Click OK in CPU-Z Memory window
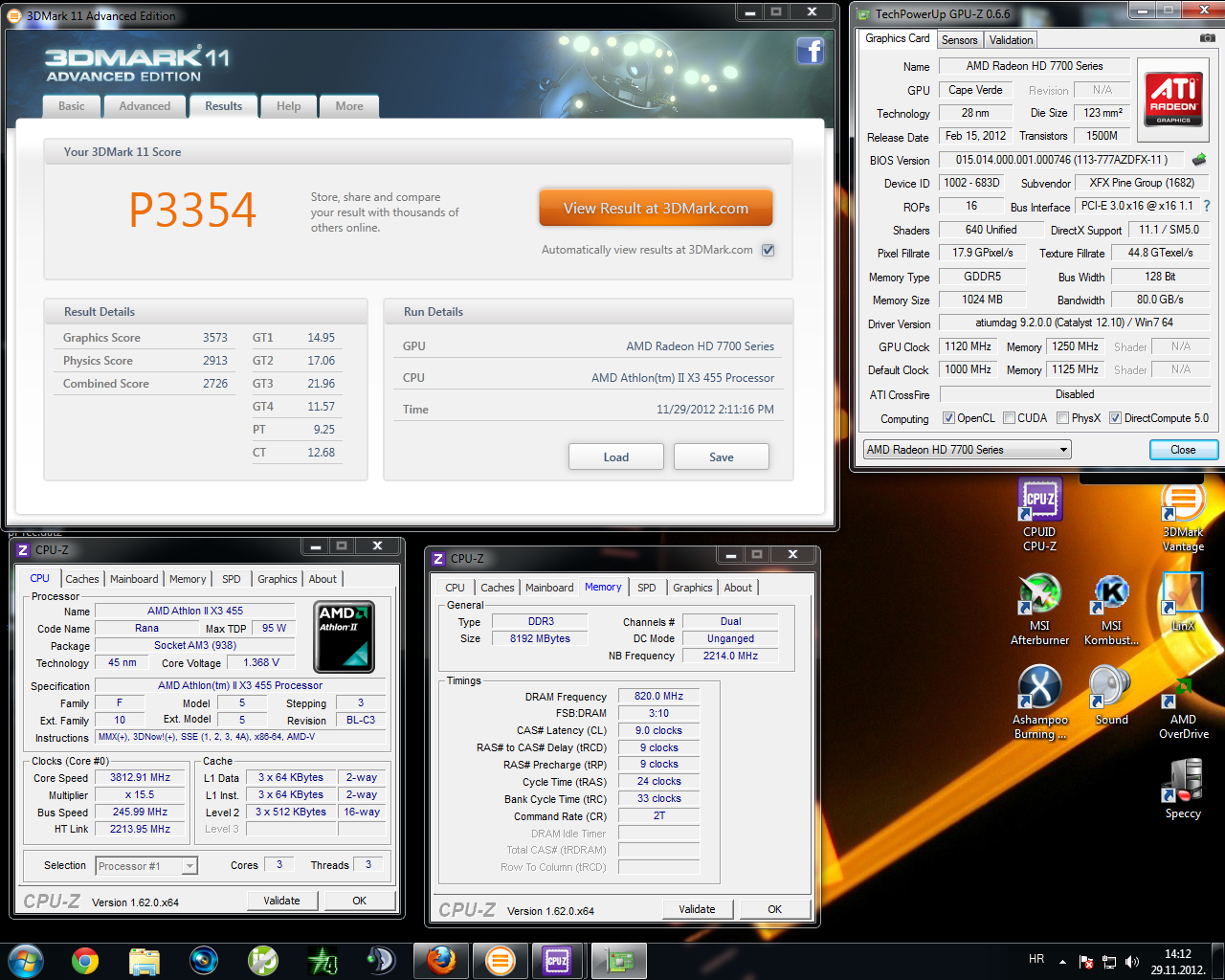This screenshot has height=980, width=1225. 774,909
